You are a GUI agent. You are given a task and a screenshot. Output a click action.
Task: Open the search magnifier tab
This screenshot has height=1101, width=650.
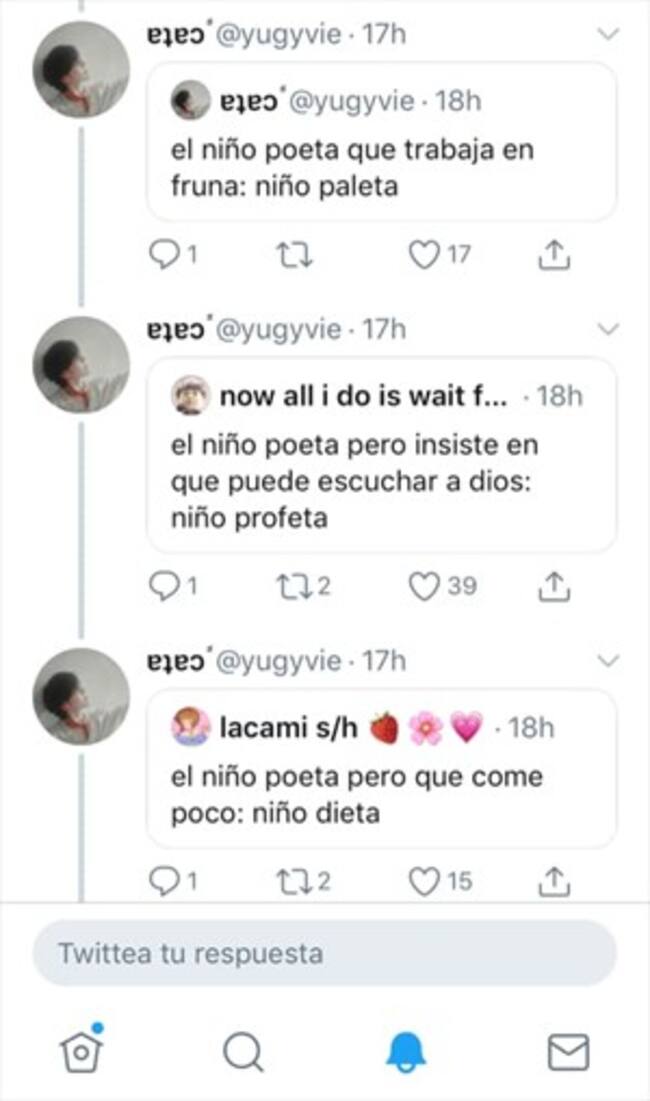(x=242, y=1051)
